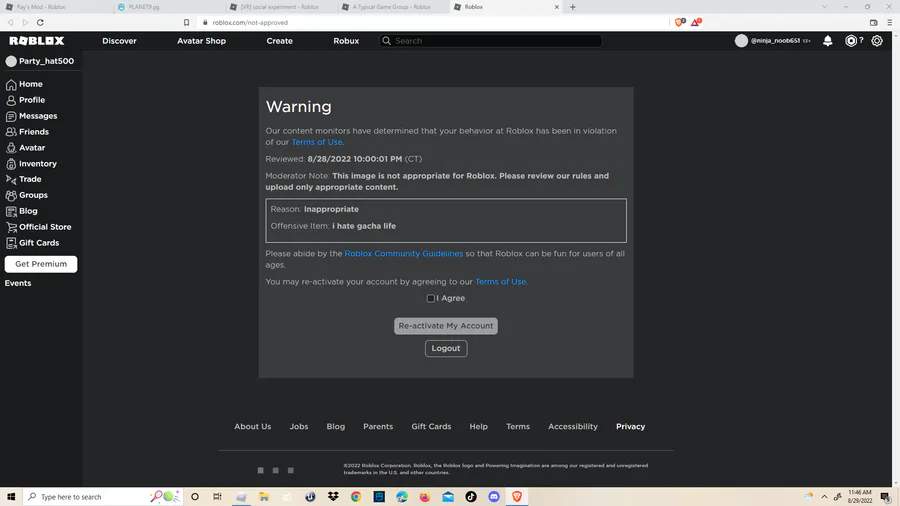Click the Windows taskbar search box
Image resolution: width=900 pixels, height=506 pixels.
coord(103,497)
